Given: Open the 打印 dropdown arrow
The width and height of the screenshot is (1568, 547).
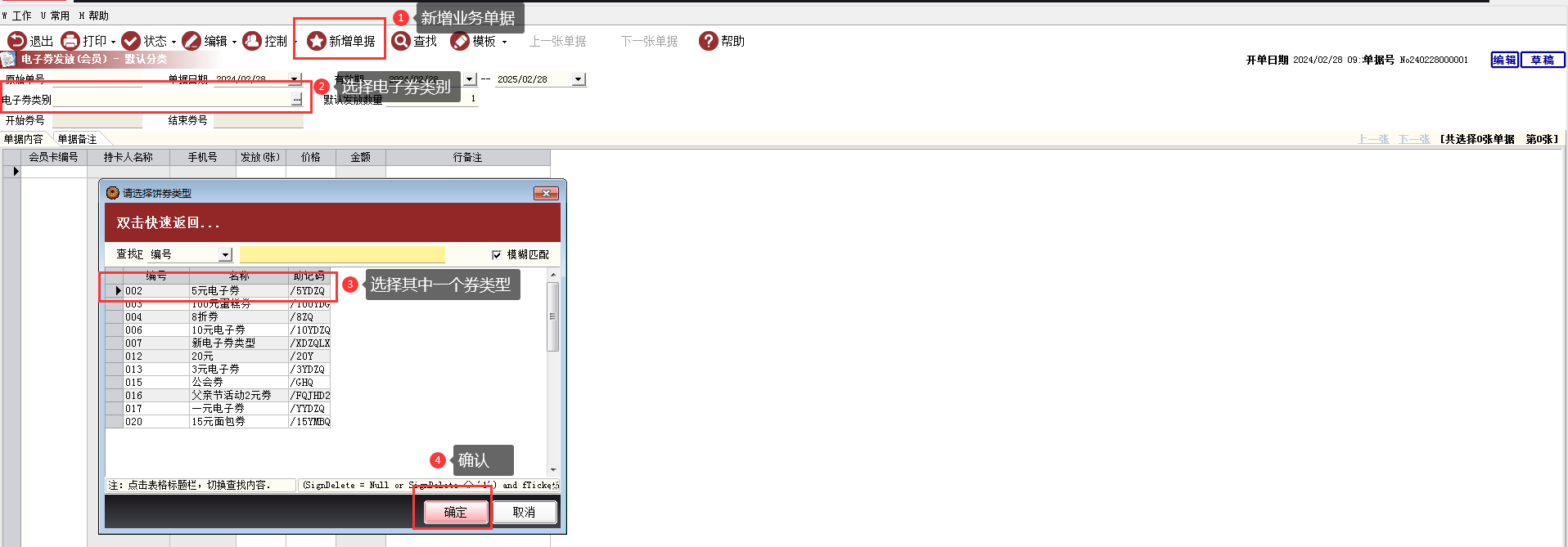Looking at the screenshot, I should click(113, 42).
